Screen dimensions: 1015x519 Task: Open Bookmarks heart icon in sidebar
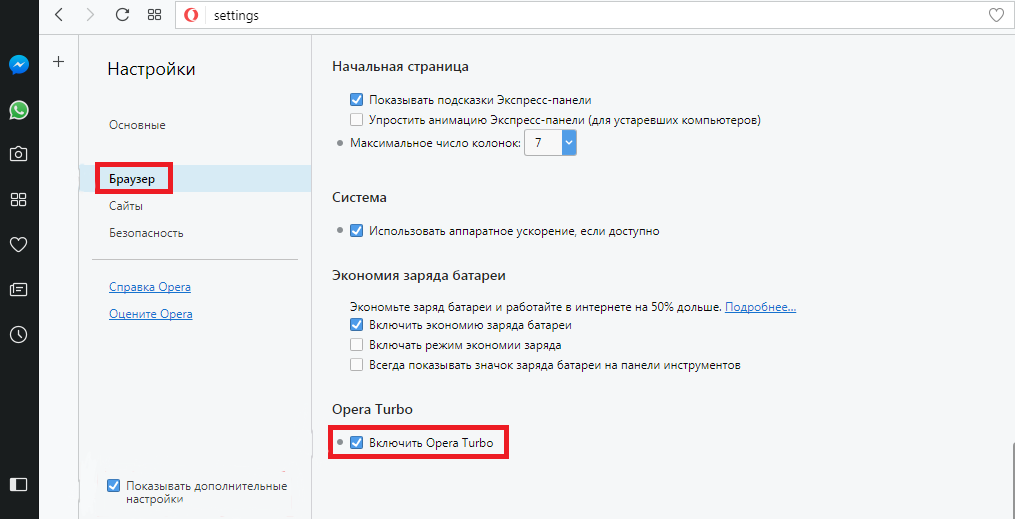(18, 244)
